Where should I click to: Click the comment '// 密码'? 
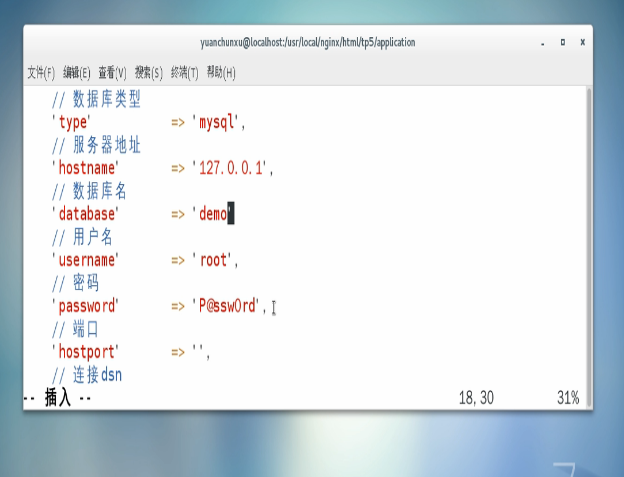[75, 283]
